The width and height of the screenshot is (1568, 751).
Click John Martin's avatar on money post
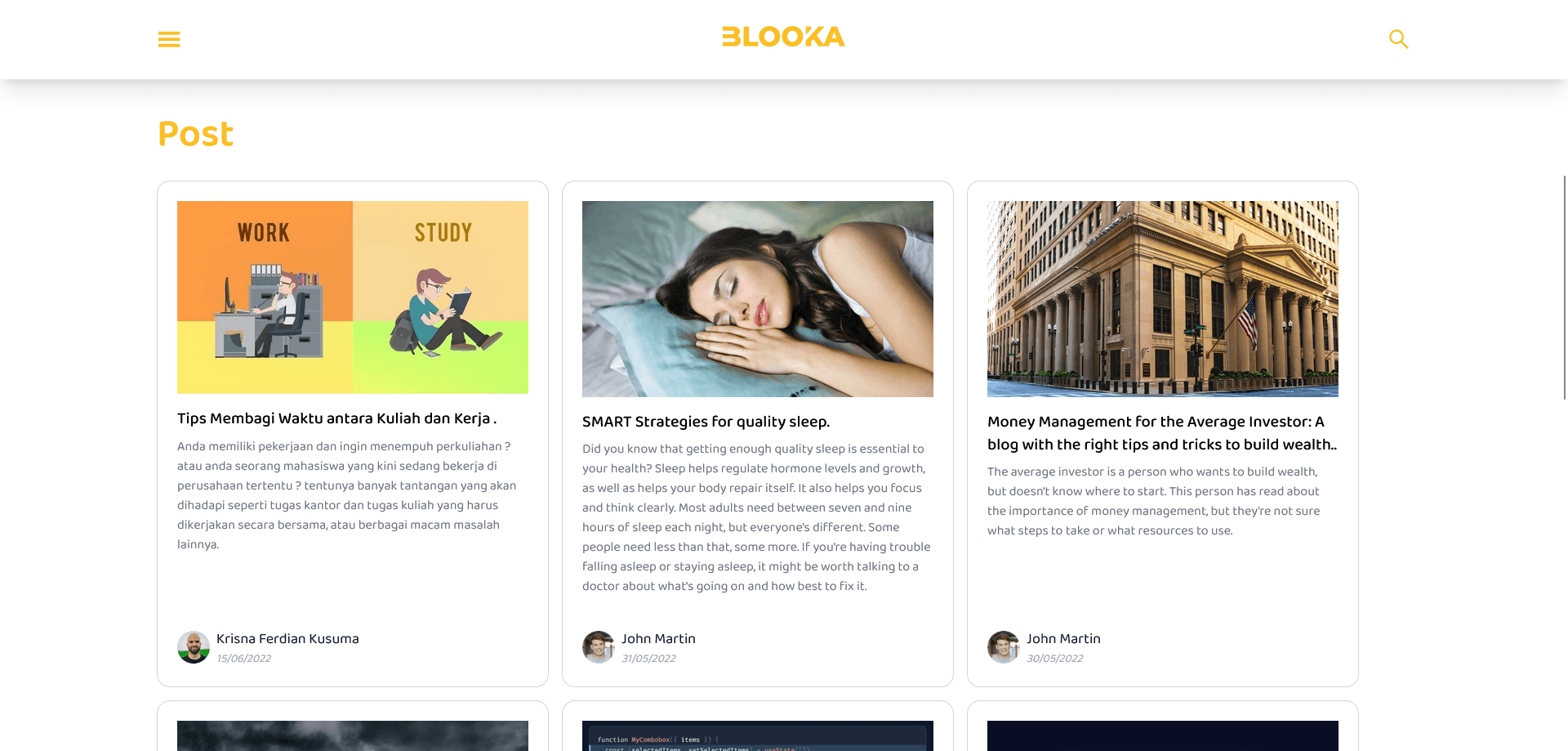click(x=1004, y=647)
